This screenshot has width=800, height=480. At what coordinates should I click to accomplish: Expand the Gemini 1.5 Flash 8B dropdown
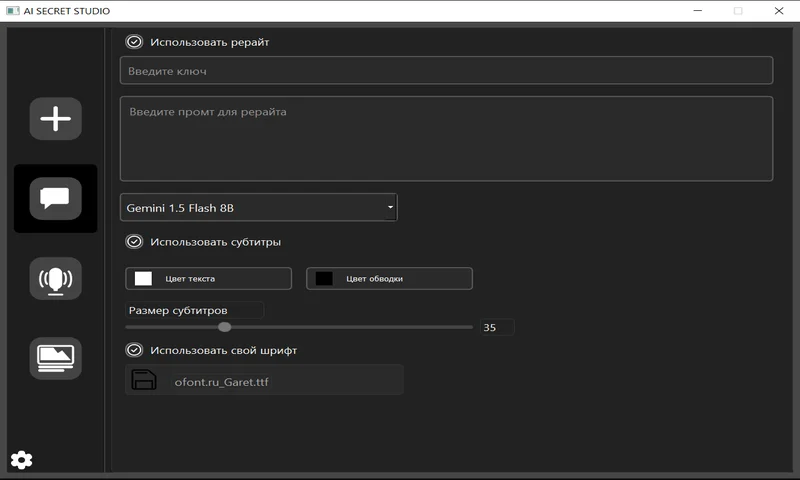coord(259,208)
